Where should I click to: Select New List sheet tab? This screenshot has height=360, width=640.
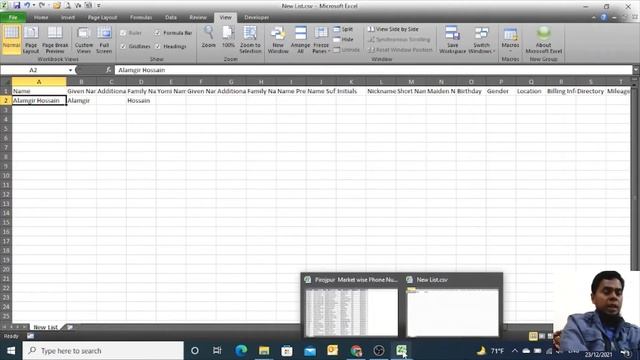pos(45,327)
